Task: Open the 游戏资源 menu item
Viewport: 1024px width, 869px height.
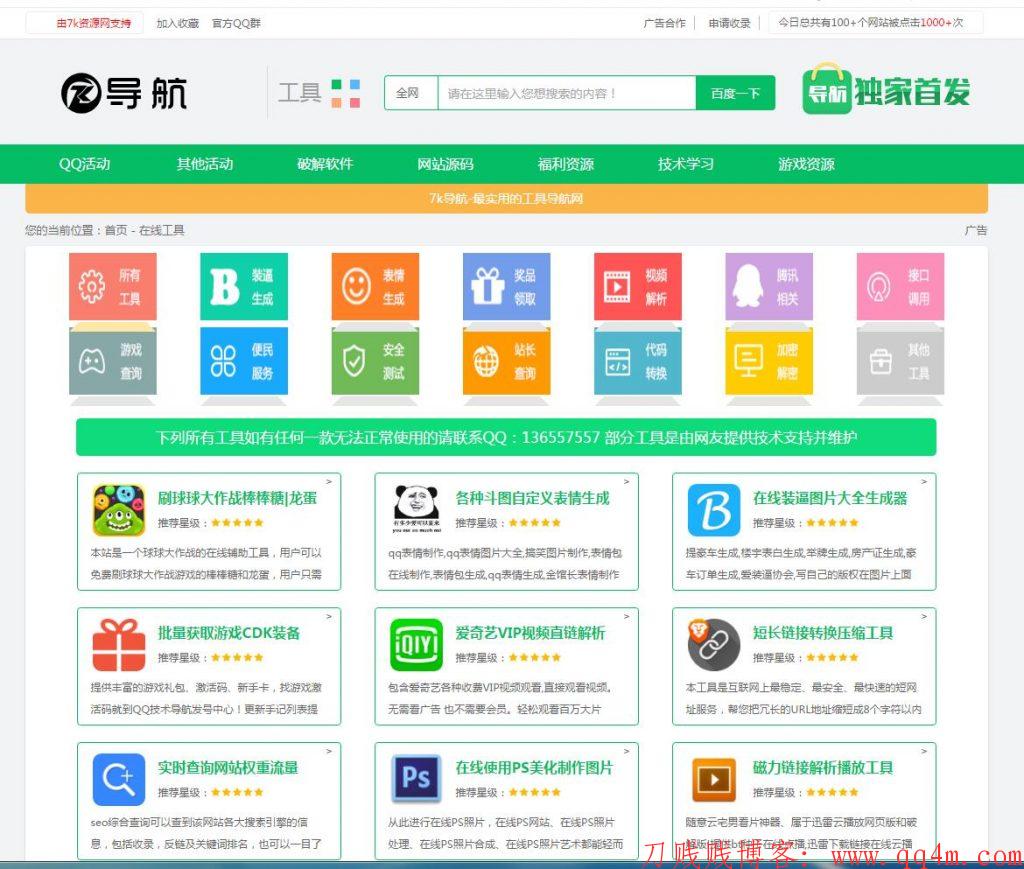Action: point(807,164)
